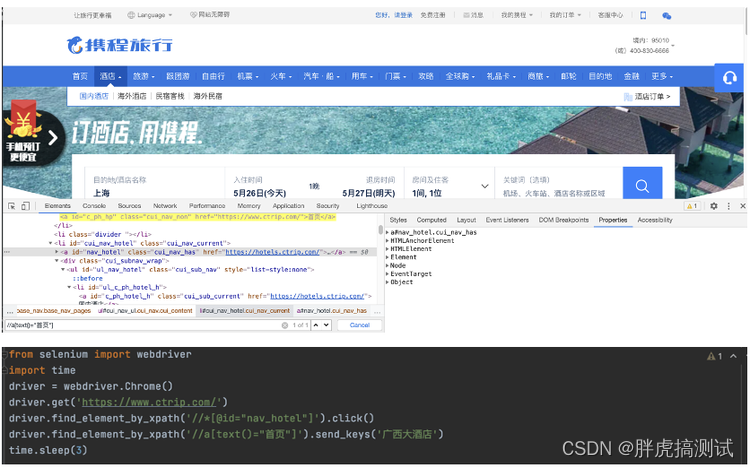Click the 酒店 navigation item
The width and height of the screenshot is (750, 468).
click(x=110, y=76)
